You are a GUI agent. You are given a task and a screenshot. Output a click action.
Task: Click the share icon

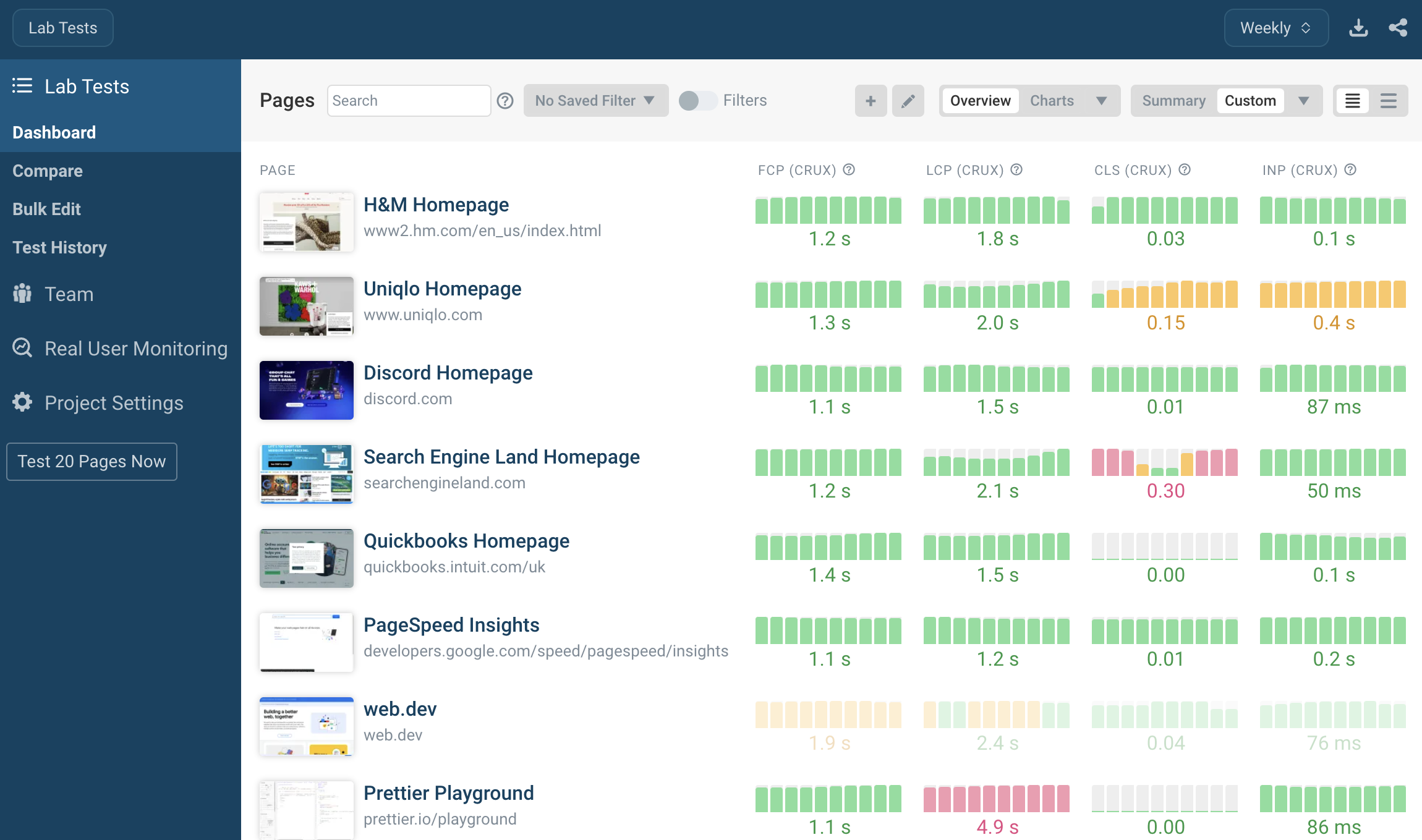click(x=1398, y=27)
